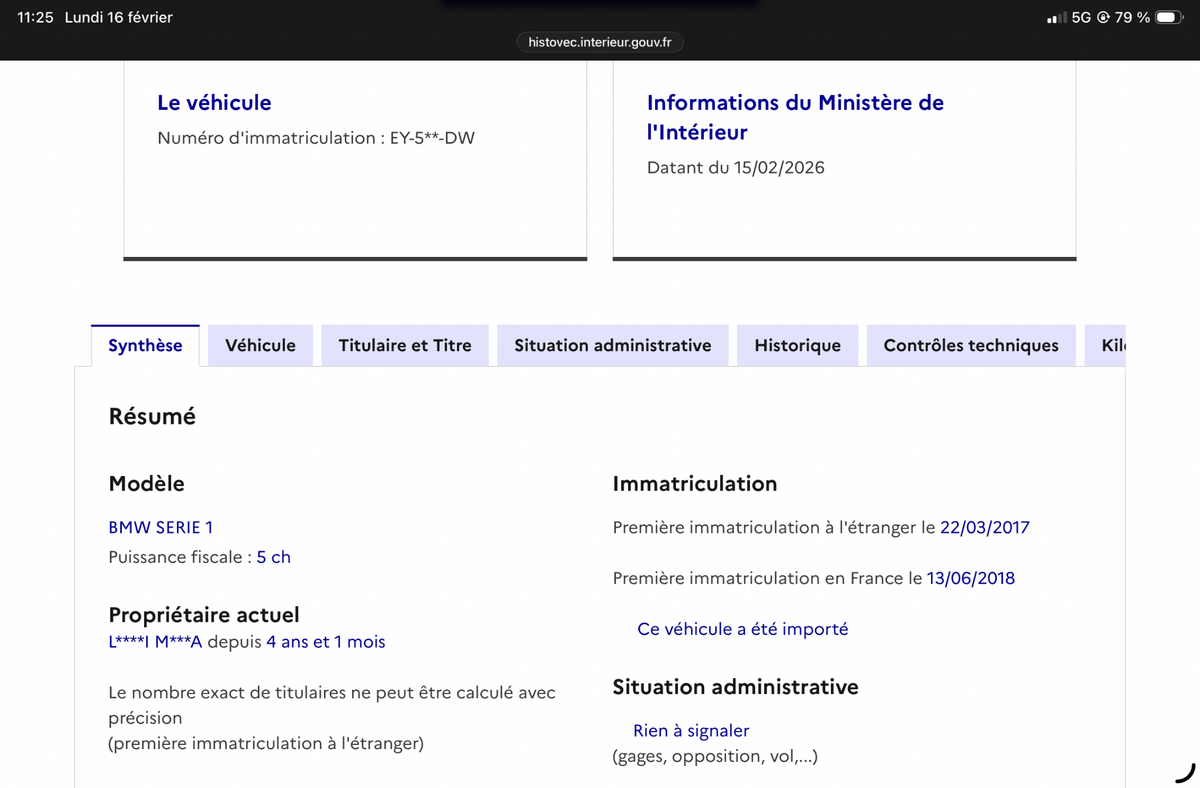Click the owner name L****I M***A
The image size is (1200, 788).
point(155,642)
